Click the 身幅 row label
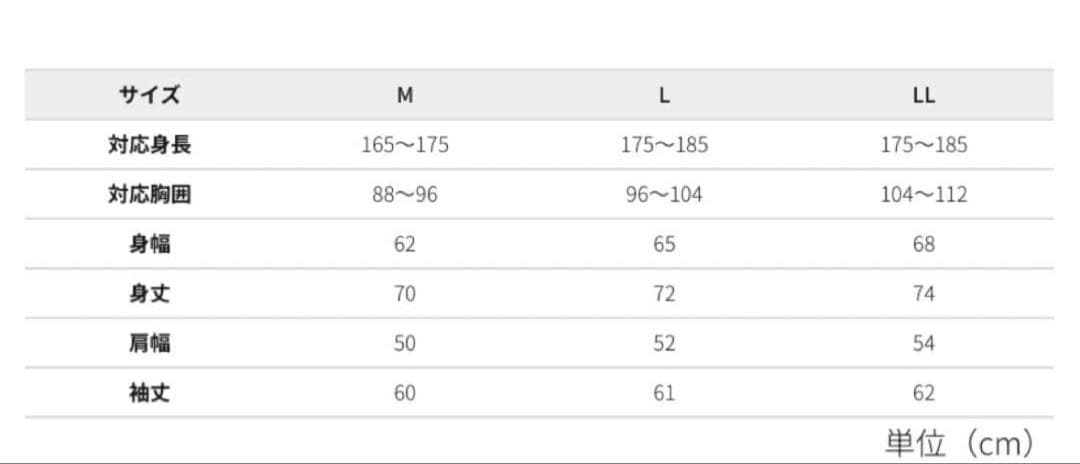This screenshot has height=464, width=1080. pyautogui.click(x=149, y=244)
